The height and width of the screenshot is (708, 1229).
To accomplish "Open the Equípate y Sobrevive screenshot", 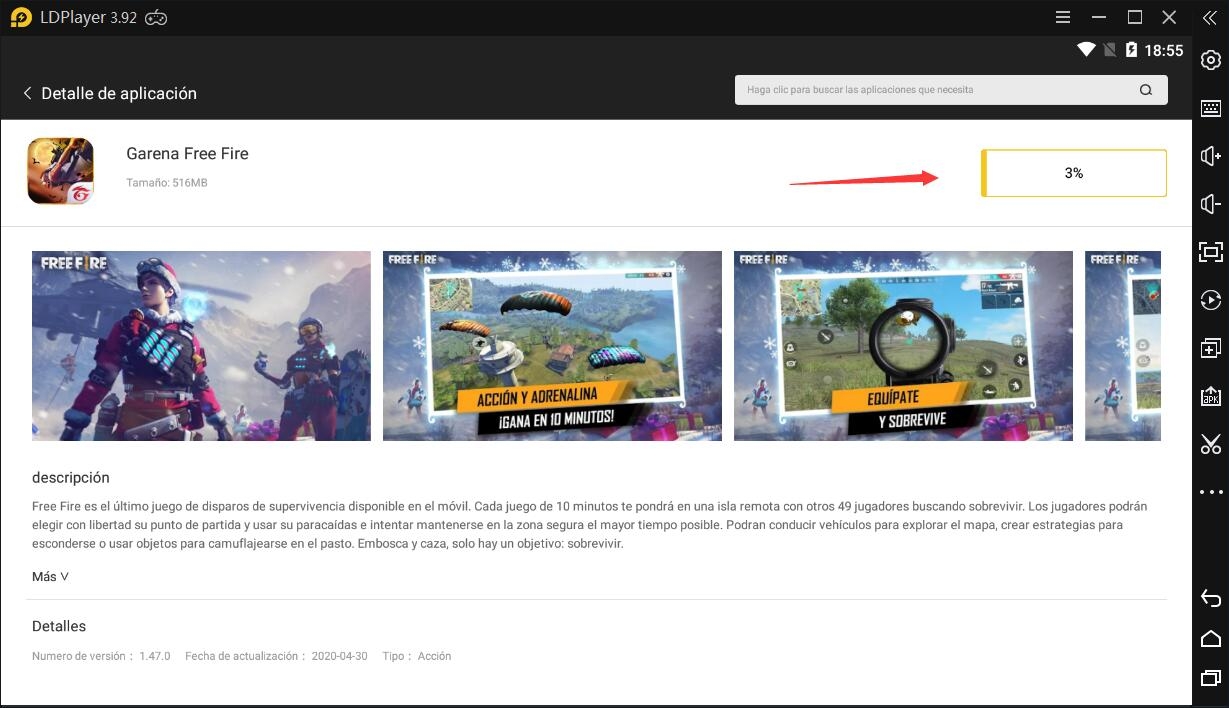I will (903, 346).
